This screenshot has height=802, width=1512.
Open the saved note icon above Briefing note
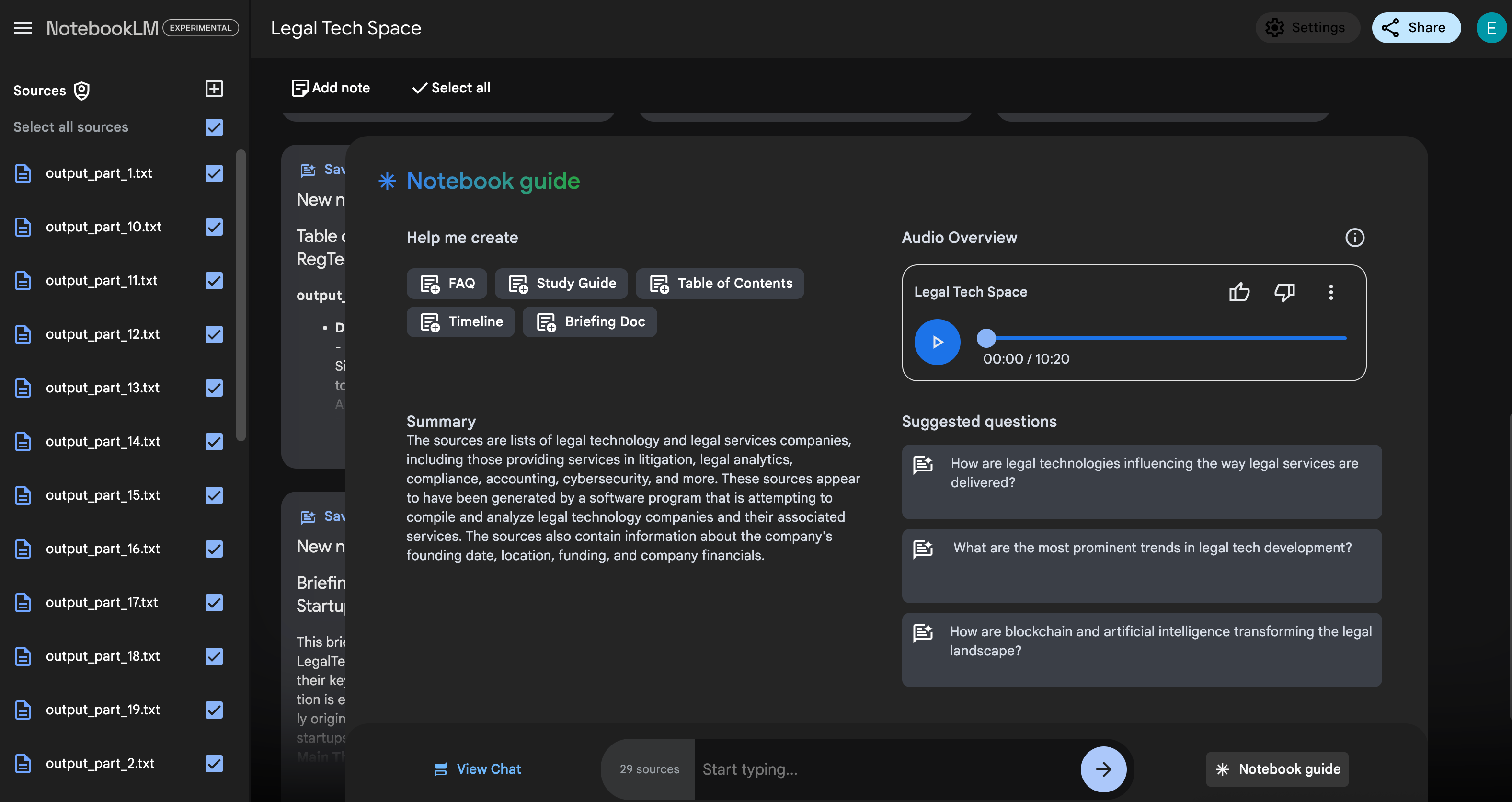pyautogui.click(x=308, y=517)
